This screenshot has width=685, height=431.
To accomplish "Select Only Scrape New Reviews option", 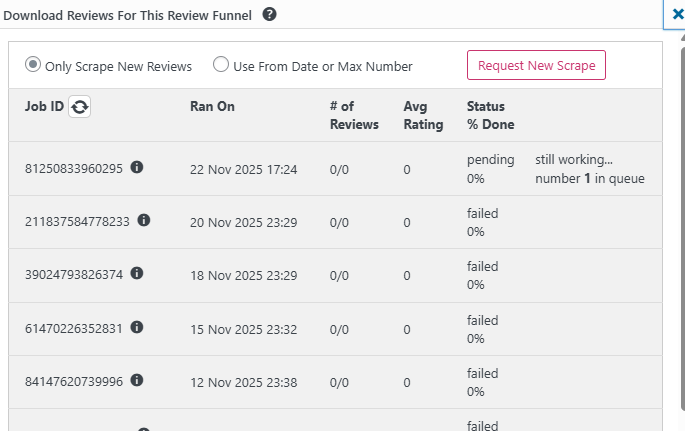I will (x=33, y=65).
